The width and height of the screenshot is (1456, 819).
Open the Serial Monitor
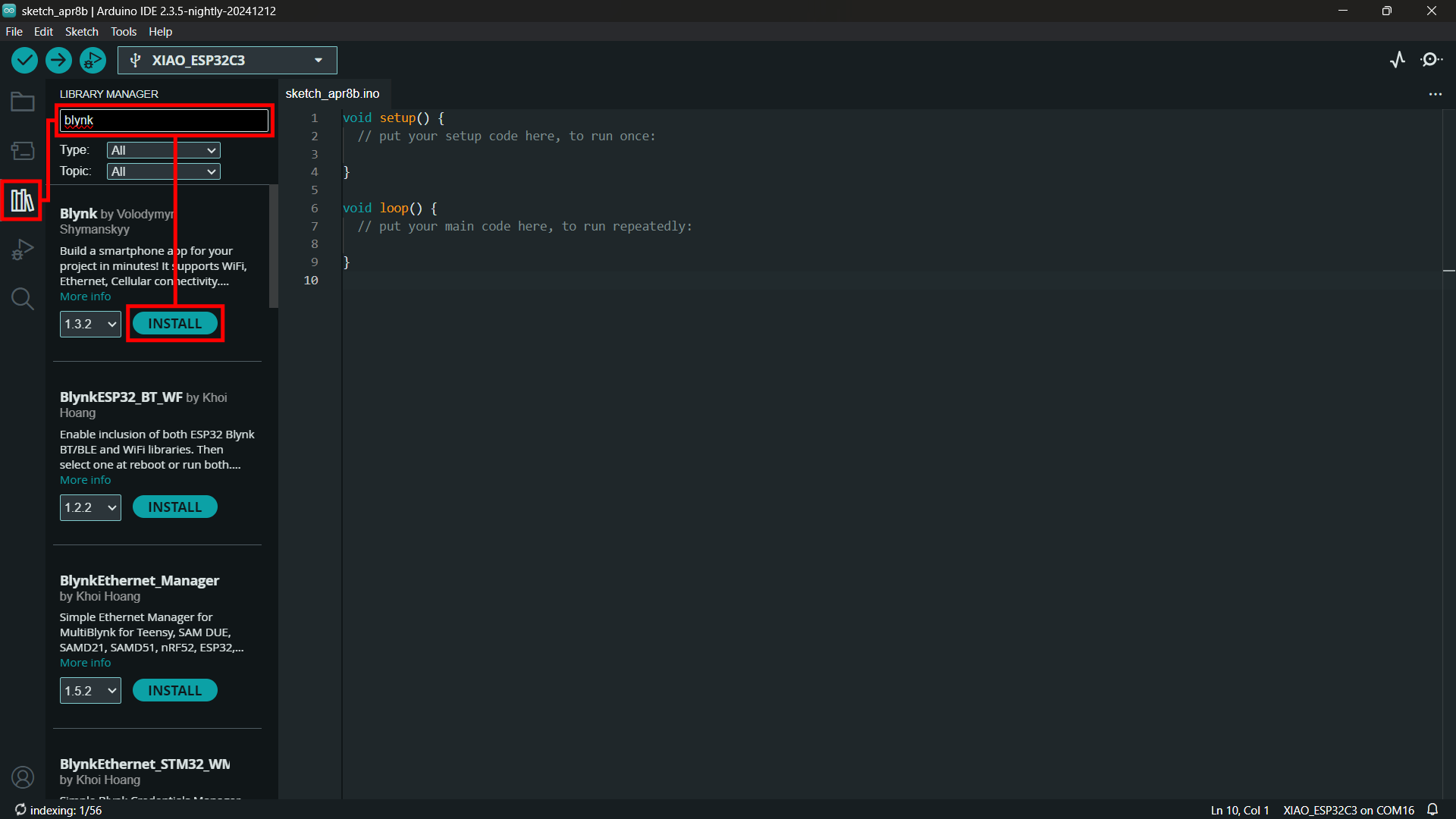pyautogui.click(x=1431, y=60)
